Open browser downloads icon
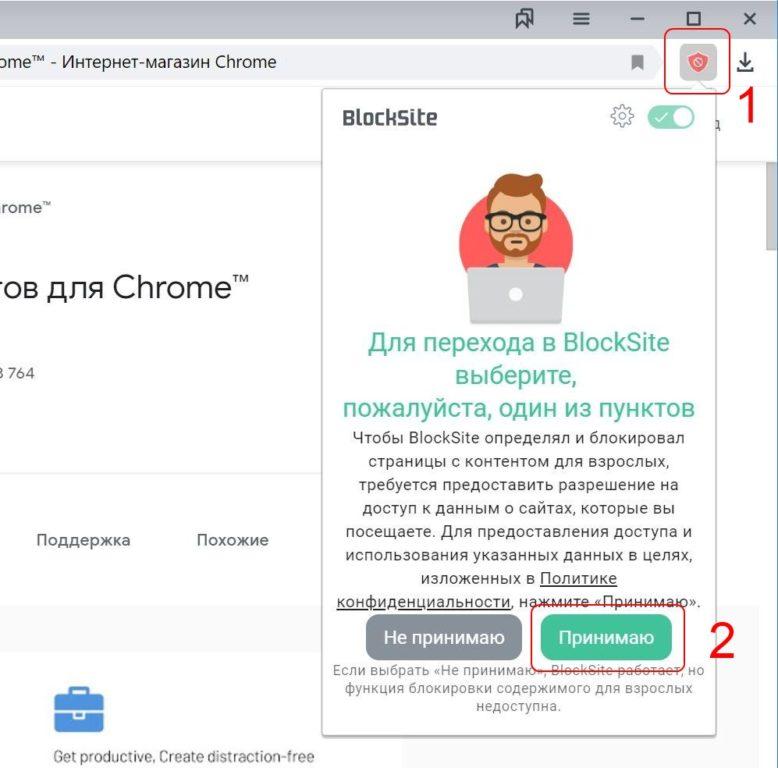Viewport: 778px width, 768px height. (x=745, y=63)
